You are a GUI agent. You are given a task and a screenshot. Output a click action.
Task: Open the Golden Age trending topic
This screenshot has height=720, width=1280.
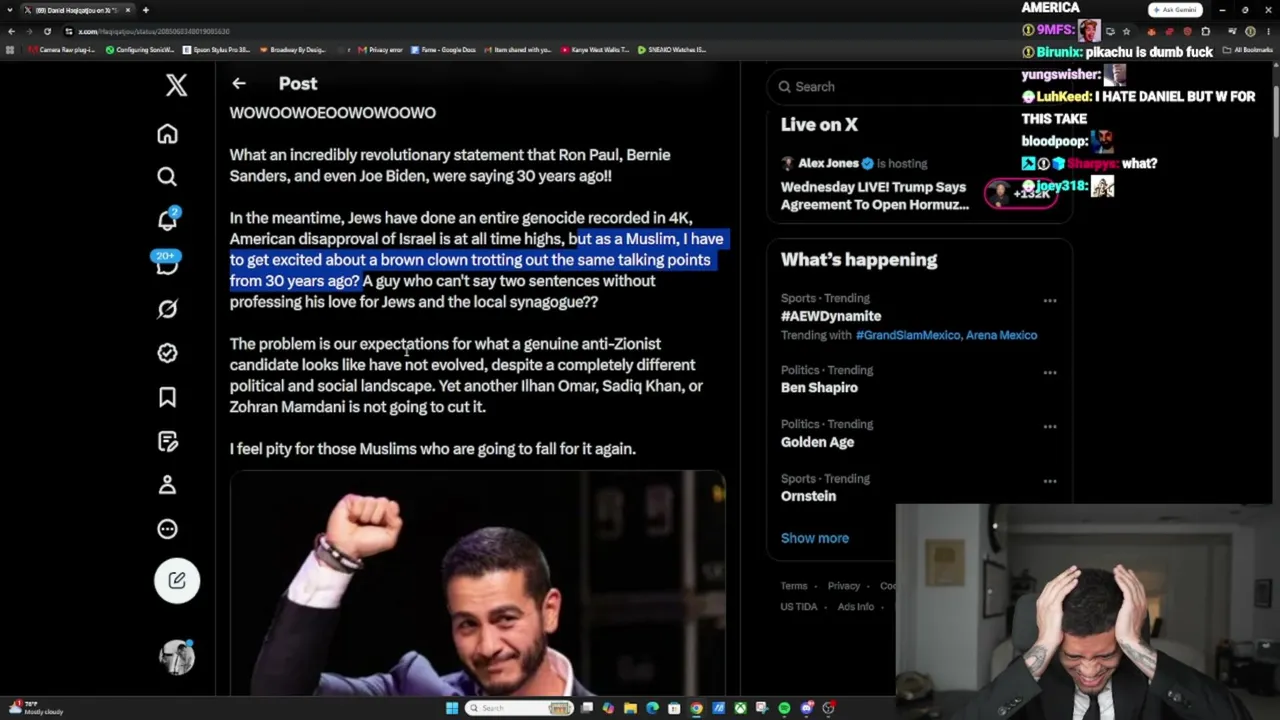tap(817, 442)
